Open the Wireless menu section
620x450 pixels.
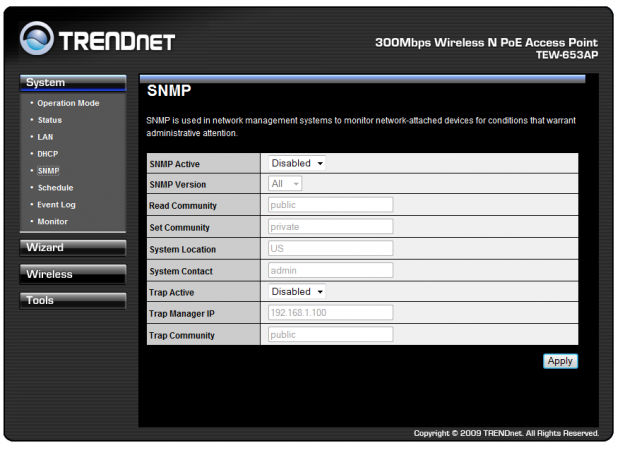pos(73,274)
